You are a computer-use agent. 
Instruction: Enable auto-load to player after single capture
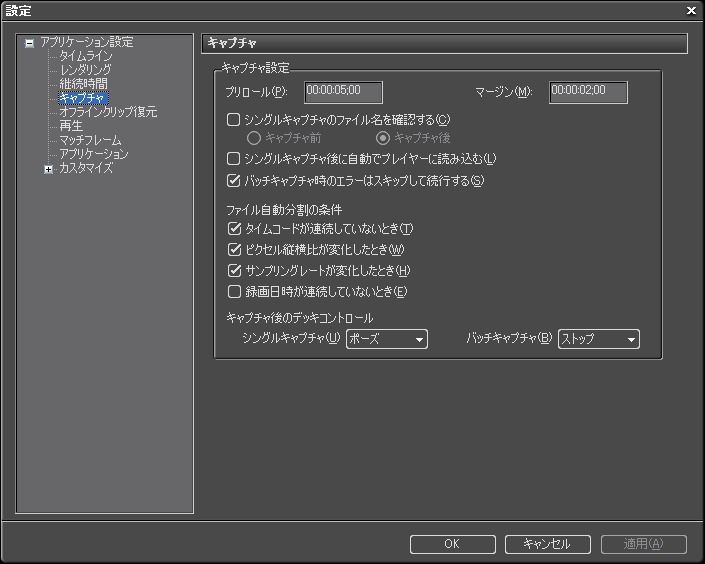click(x=233, y=159)
